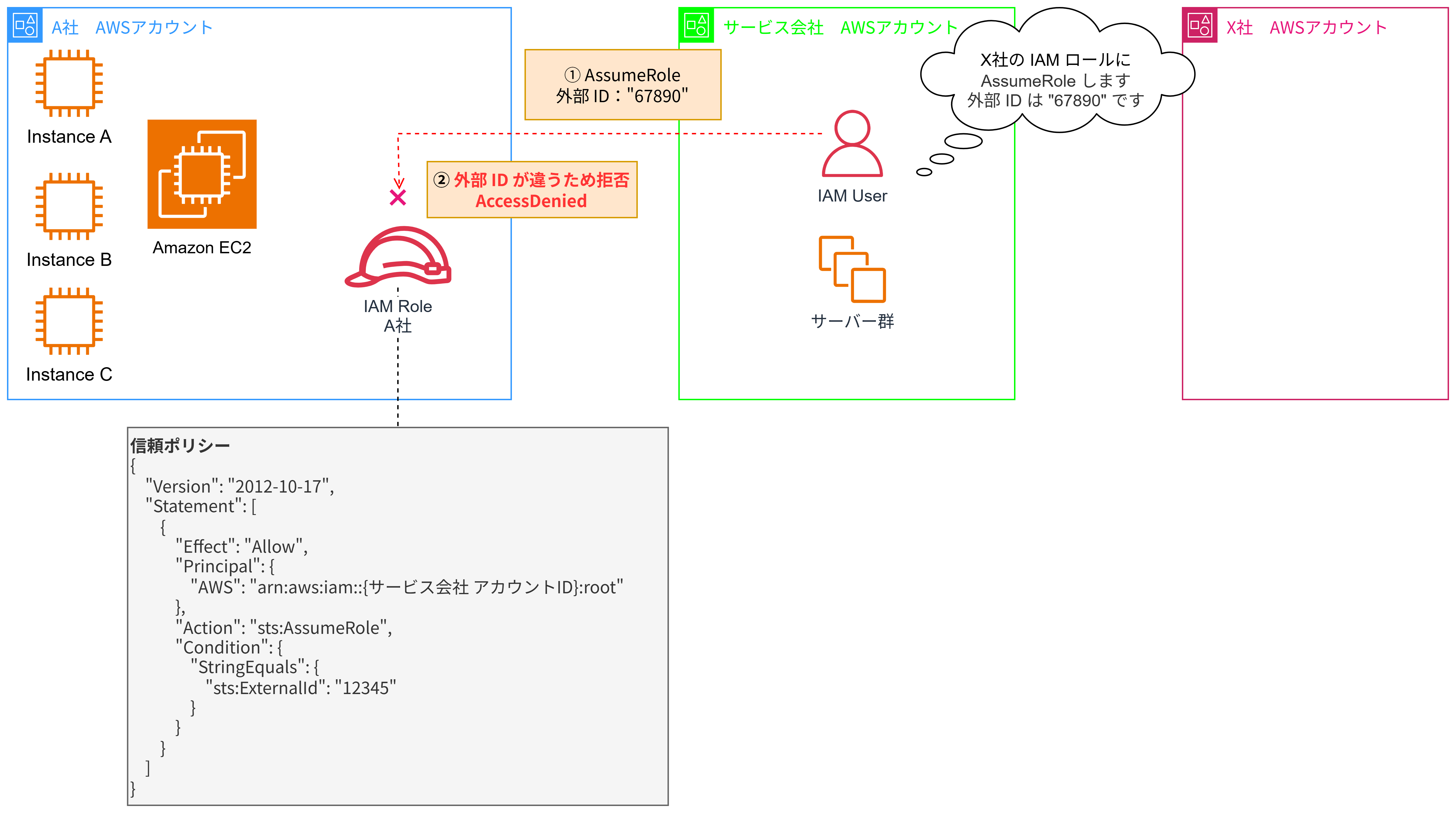Click the X社 AWS account corner icon
The width and height of the screenshot is (1456, 813).
tap(1199, 25)
